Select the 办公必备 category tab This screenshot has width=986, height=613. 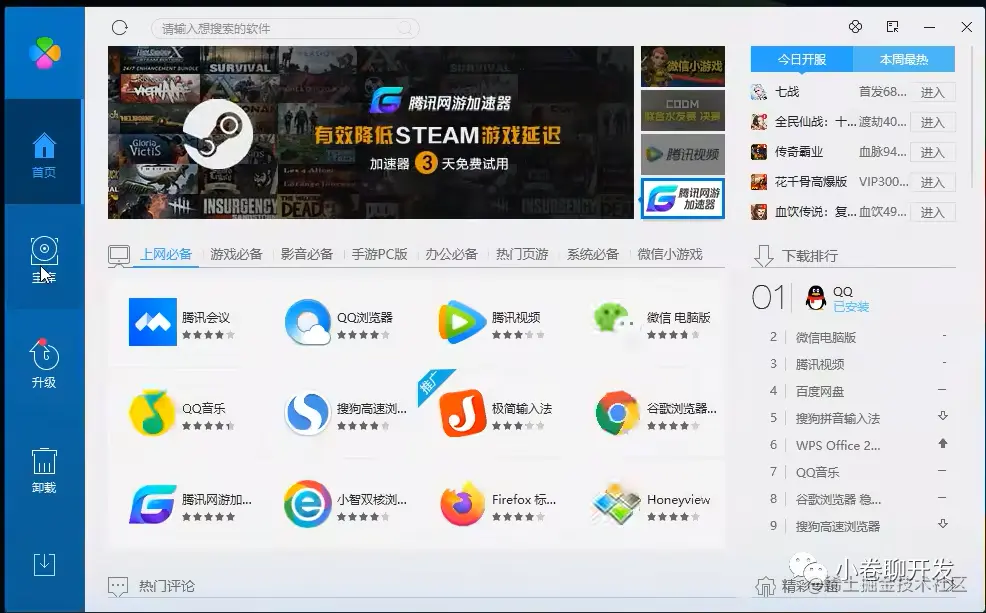[451, 255]
